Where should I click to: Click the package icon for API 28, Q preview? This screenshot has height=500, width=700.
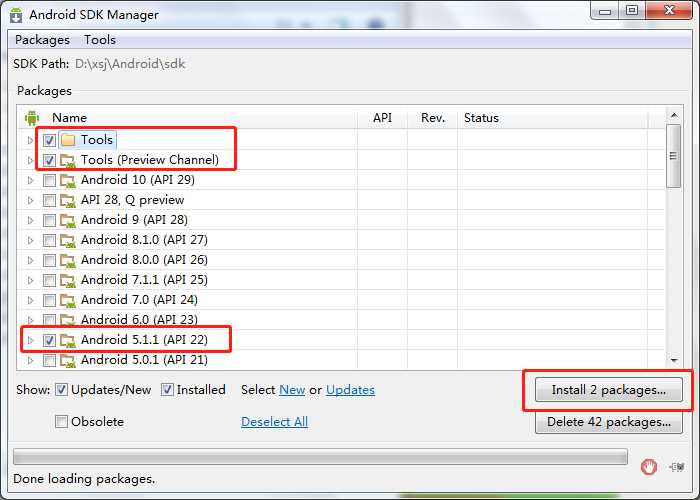click(67, 200)
